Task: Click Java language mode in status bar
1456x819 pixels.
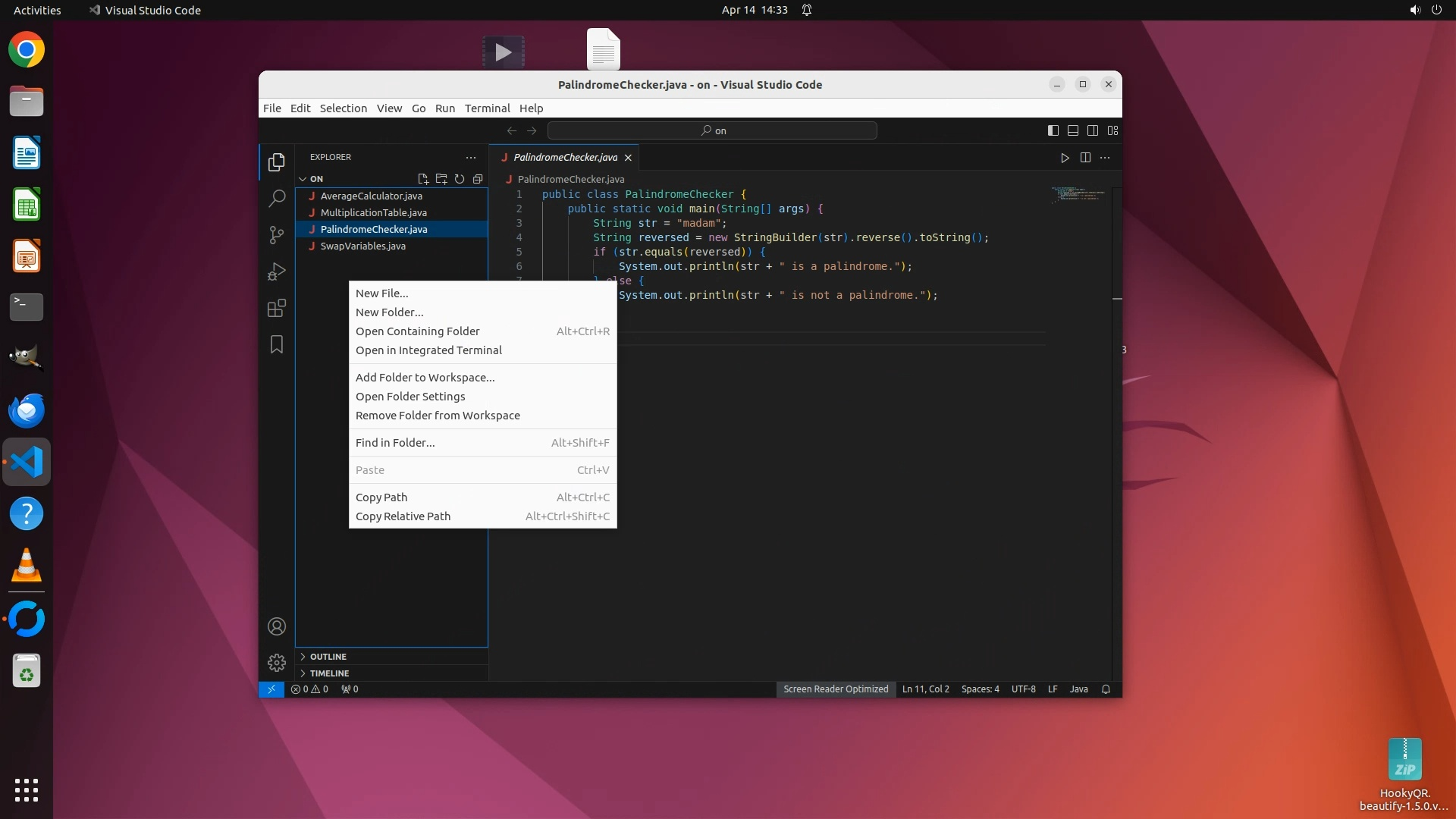Action: tap(1078, 689)
